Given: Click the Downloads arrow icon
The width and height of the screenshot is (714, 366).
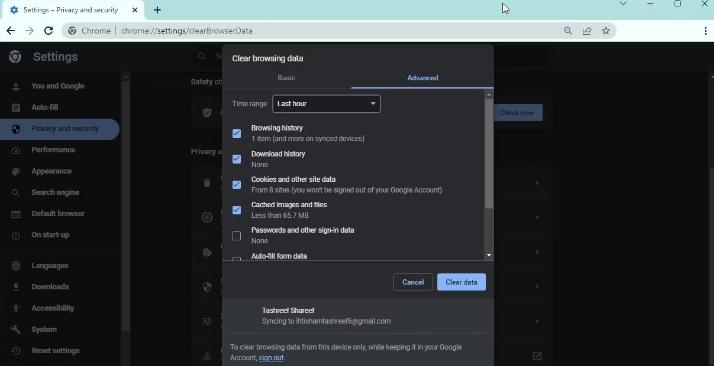Looking at the screenshot, I should [16, 287].
